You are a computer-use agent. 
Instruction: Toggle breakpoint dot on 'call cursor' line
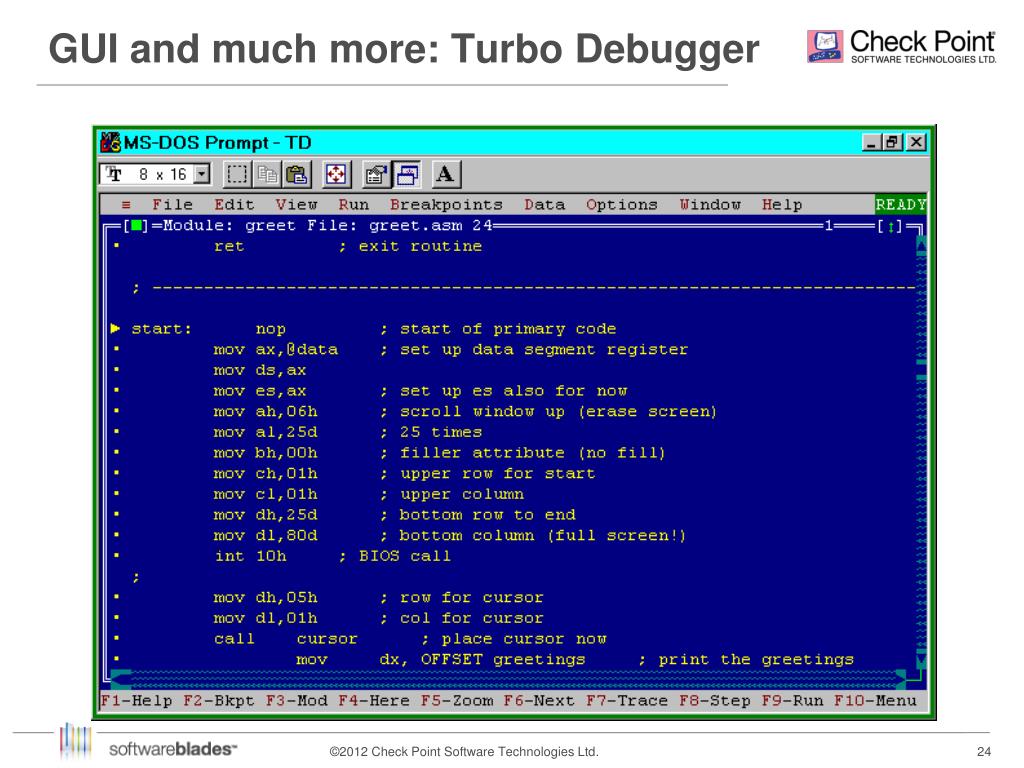coord(116,639)
